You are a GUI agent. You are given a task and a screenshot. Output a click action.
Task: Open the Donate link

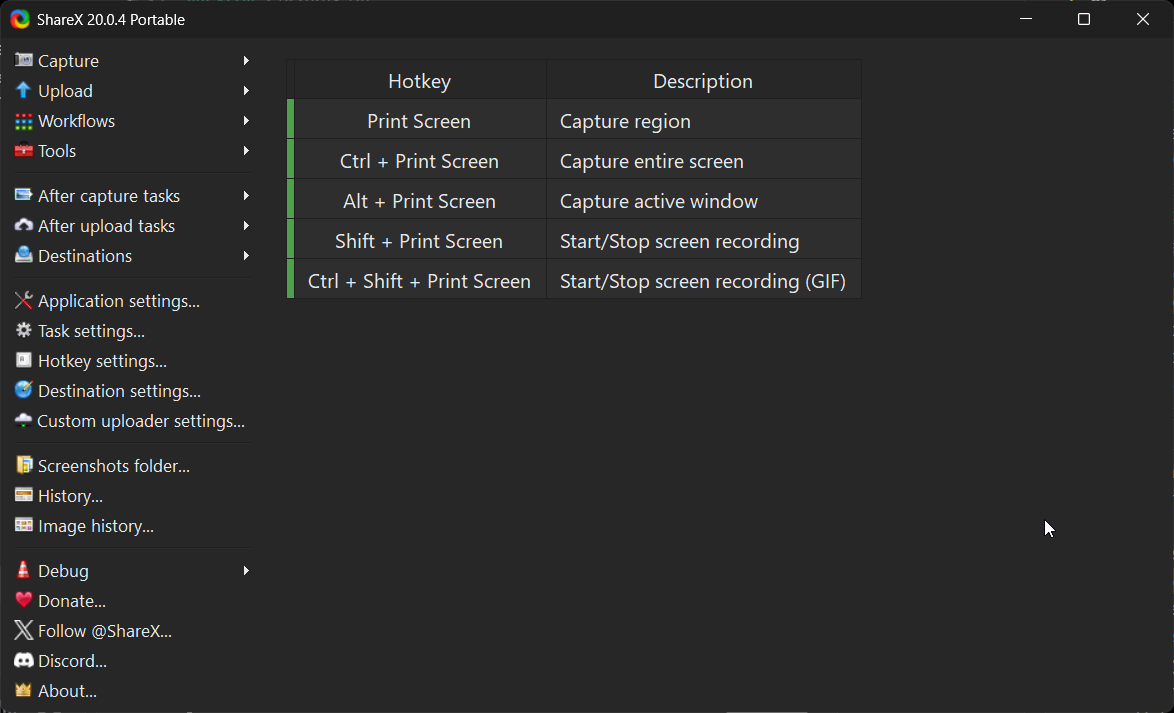[133, 600]
